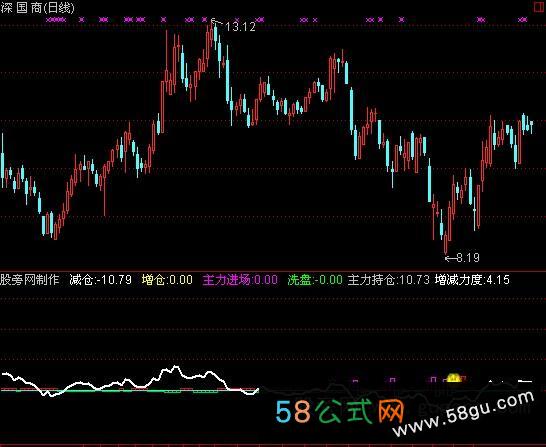Click the 主力持仓:10.73 indicator value
546x447 pixels.
(x=389, y=280)
